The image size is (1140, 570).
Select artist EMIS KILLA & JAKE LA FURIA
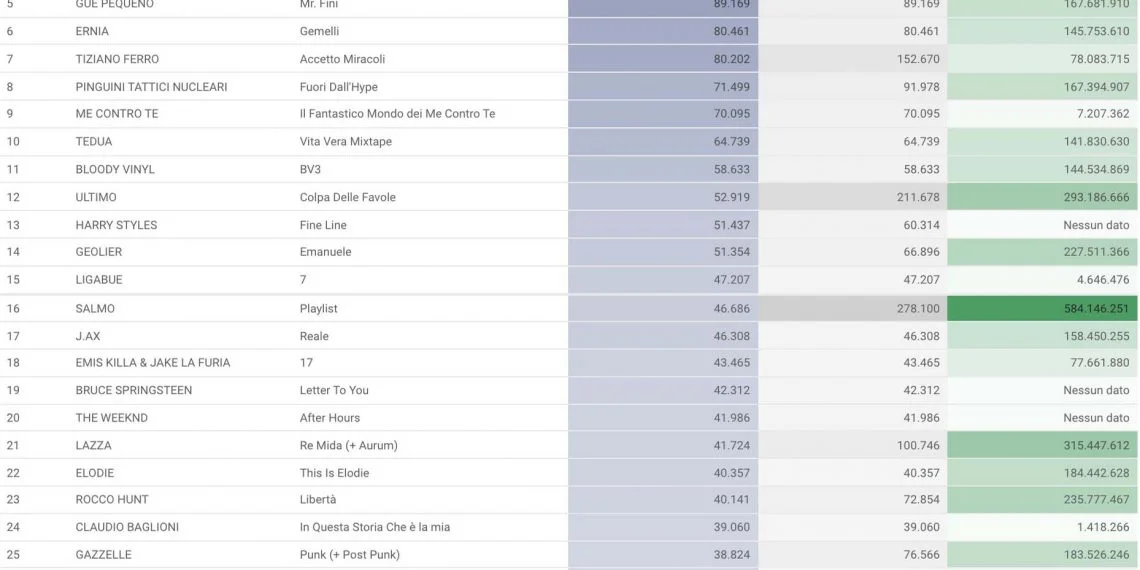(x=152, y=363)
